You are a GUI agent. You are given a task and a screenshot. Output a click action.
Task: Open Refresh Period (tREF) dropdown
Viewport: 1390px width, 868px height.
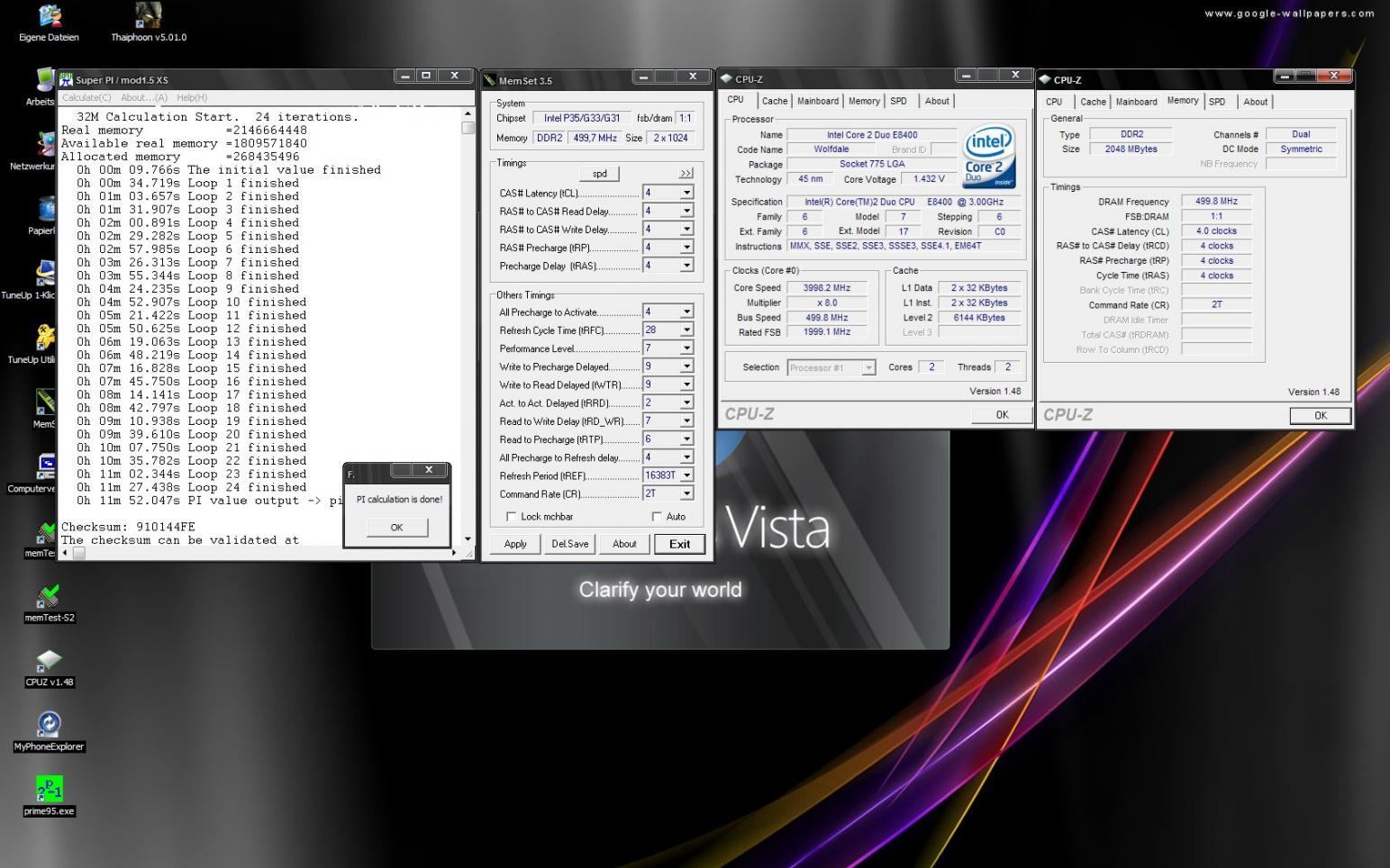coord(686,475)
